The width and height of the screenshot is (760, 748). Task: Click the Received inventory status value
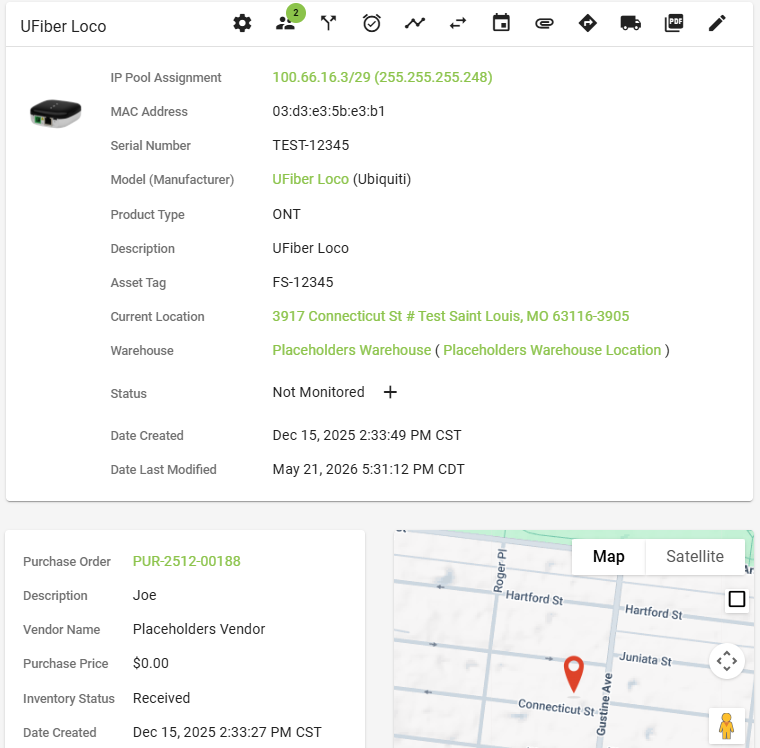(x=161, y=698)
